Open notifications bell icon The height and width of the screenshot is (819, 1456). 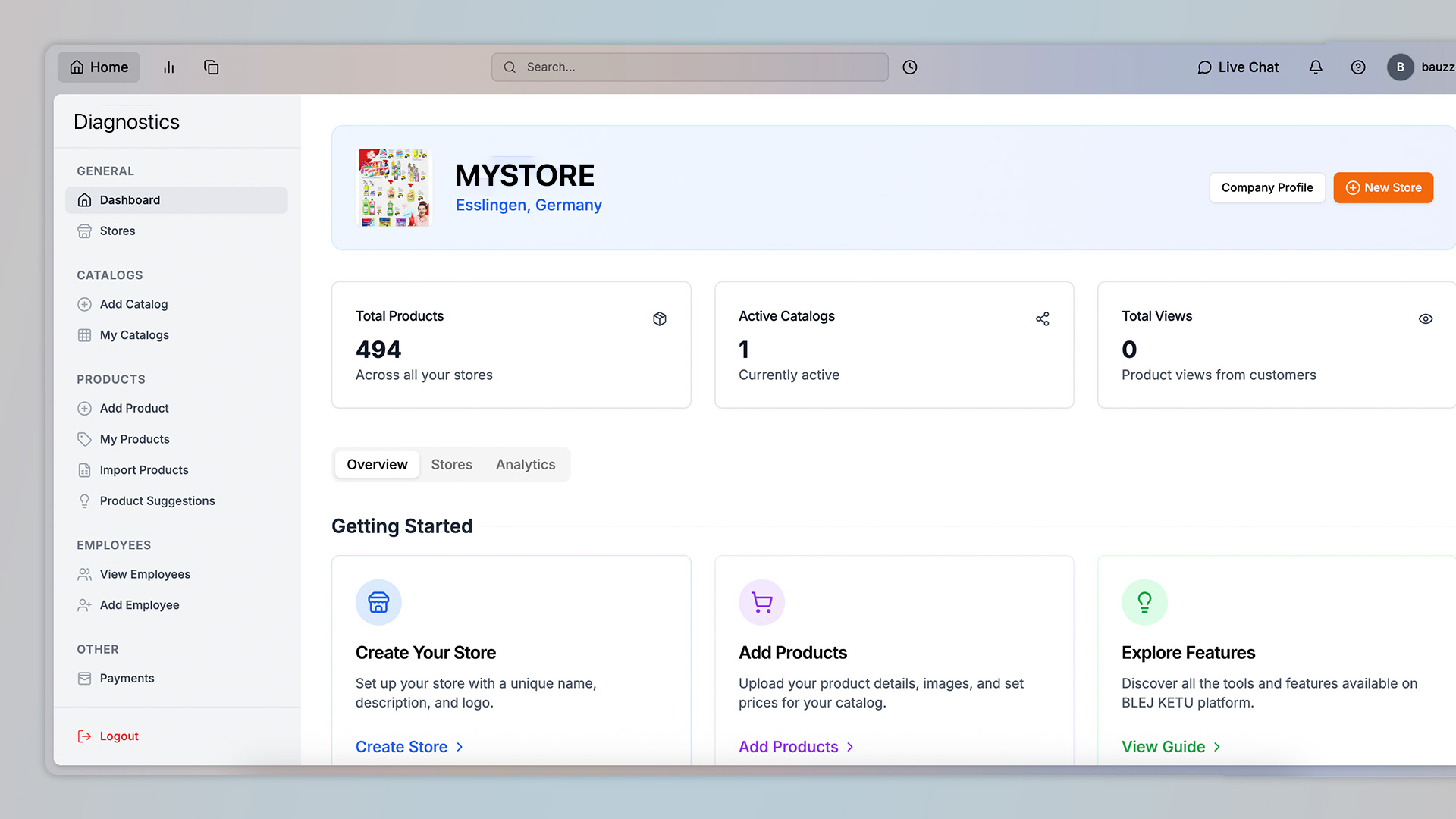click(1316, 67)
